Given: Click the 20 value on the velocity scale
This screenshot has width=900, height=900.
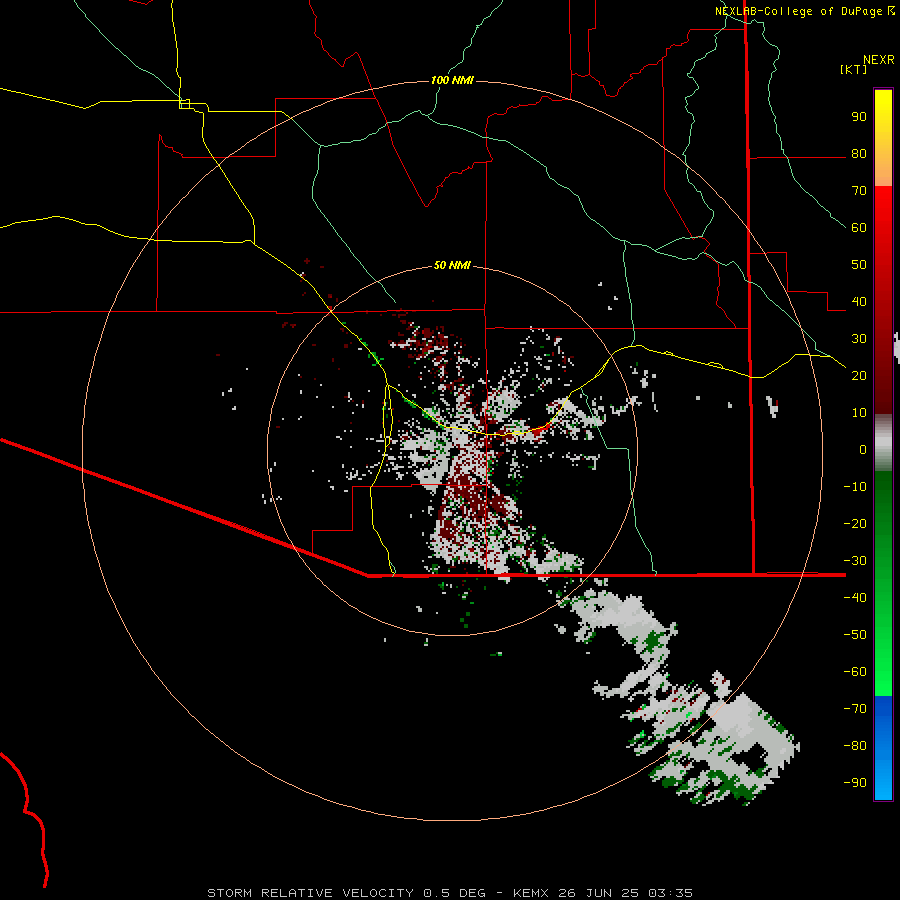Looking at the screenshot, I should coord(859,376).
